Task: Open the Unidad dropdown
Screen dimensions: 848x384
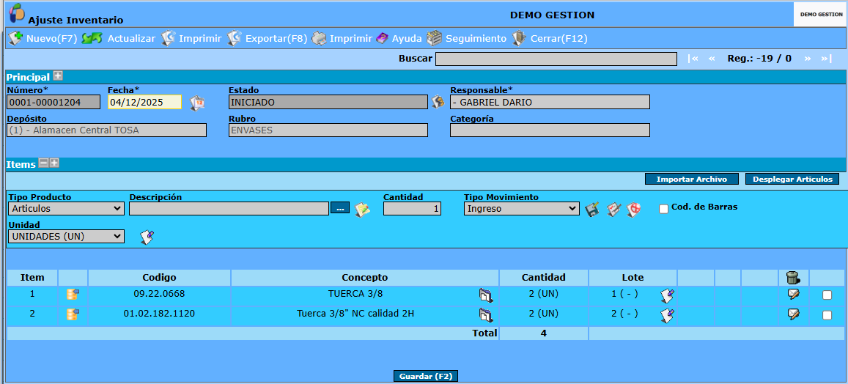Action: pos(67,236)
